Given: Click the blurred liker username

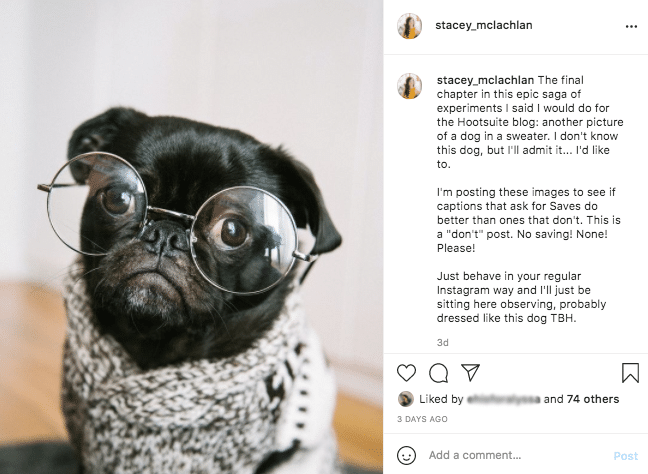Looking at the screenshot, I should 503,399.
